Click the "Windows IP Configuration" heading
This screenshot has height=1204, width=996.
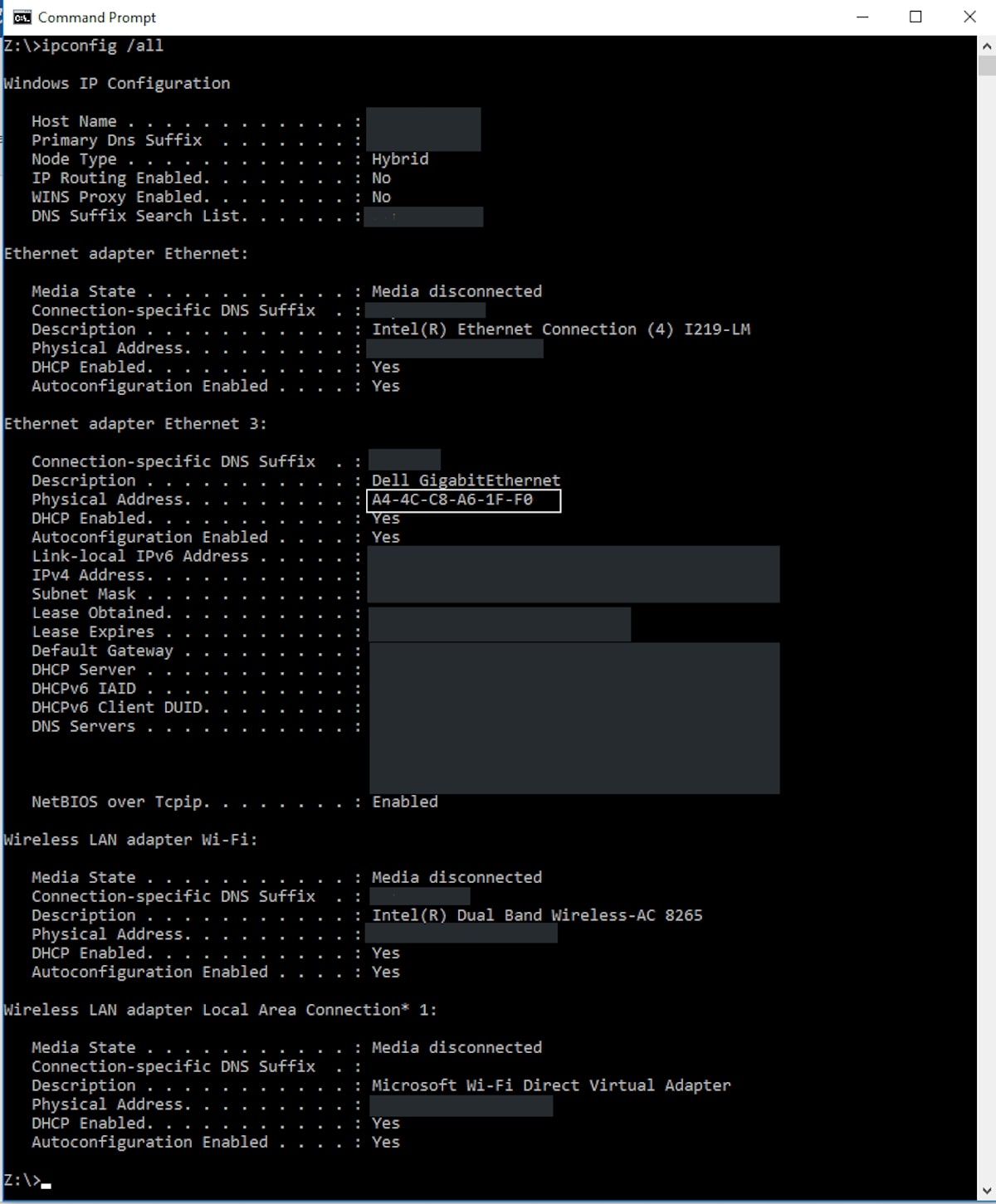[117, 84]
